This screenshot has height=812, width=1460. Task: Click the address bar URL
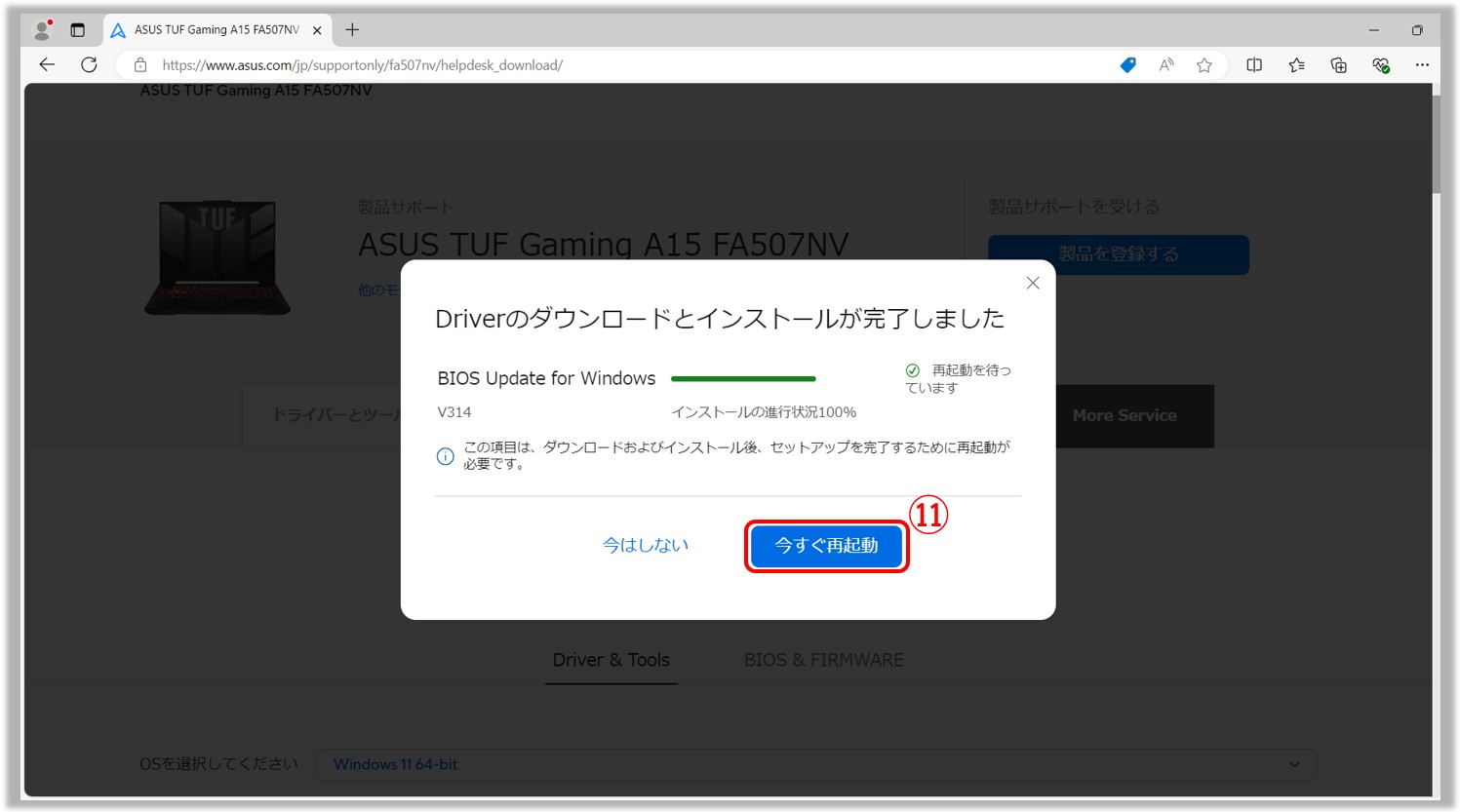(362, 65)
